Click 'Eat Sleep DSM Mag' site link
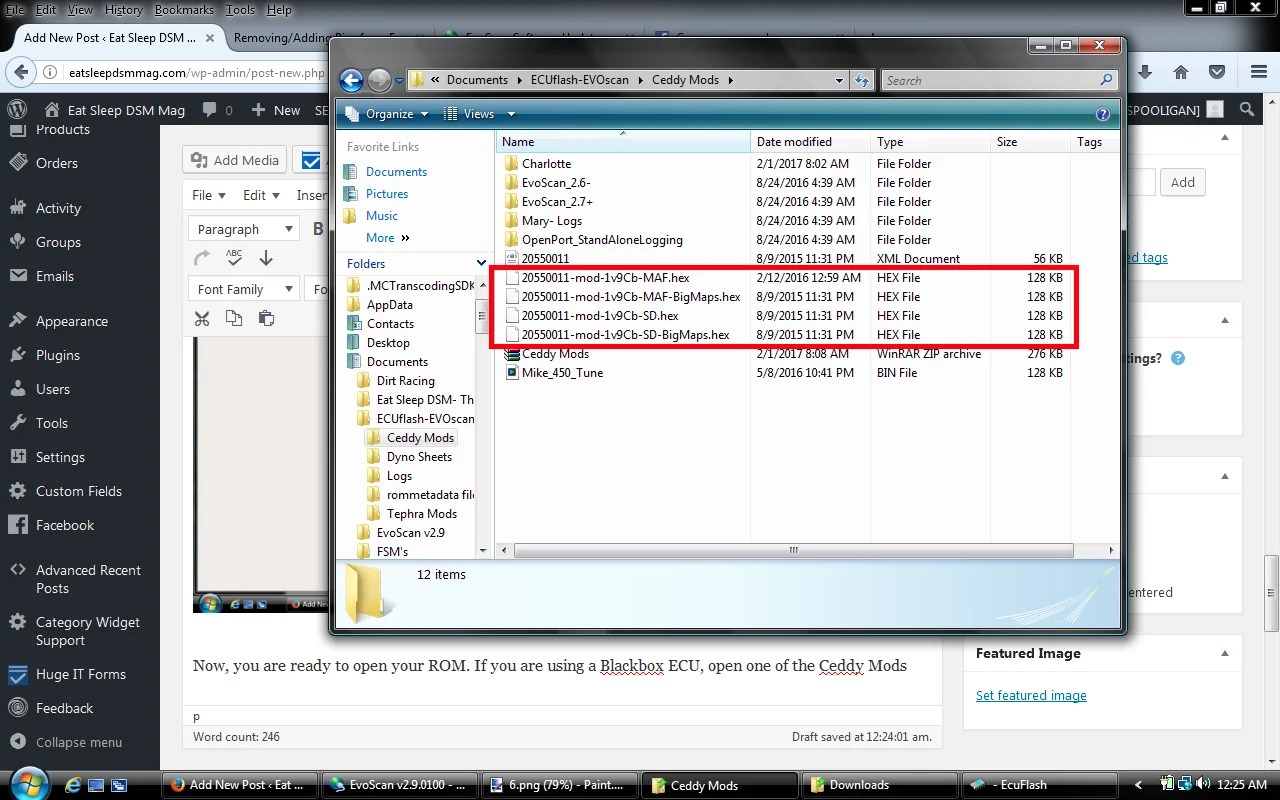The width and height of the screenshot is (1280, 800). pyautogui.click(x=114, y=110)
